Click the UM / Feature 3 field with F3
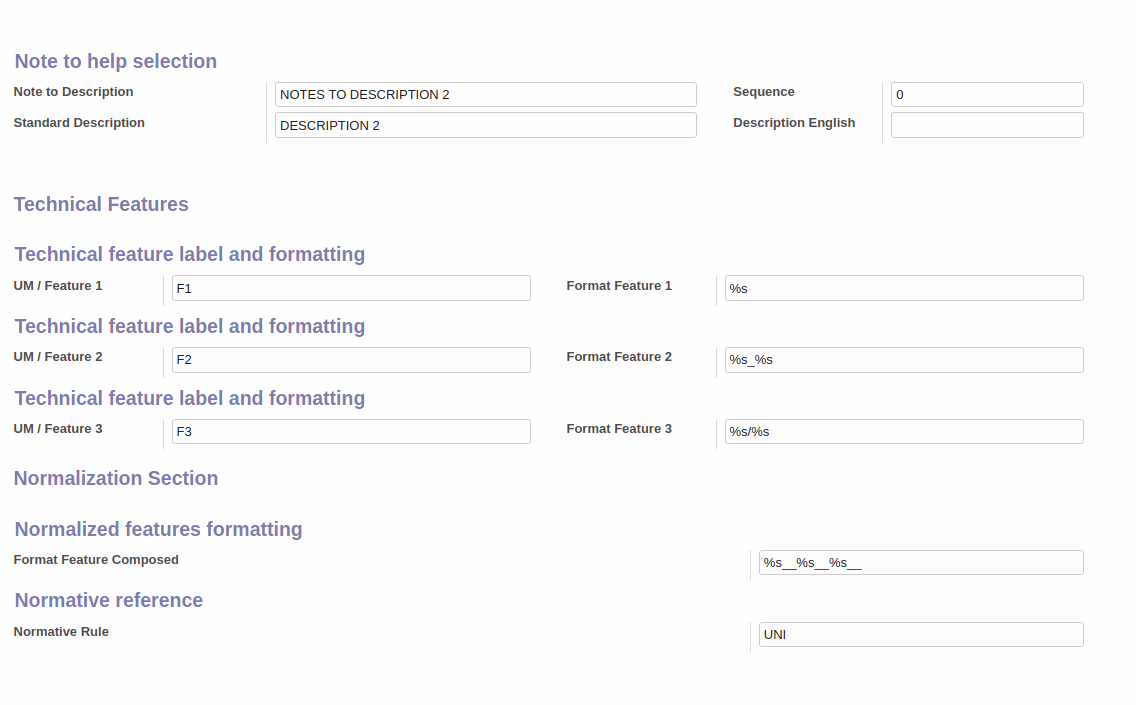1136x705 pixels. pyautogui.click(x=350, y=432)
